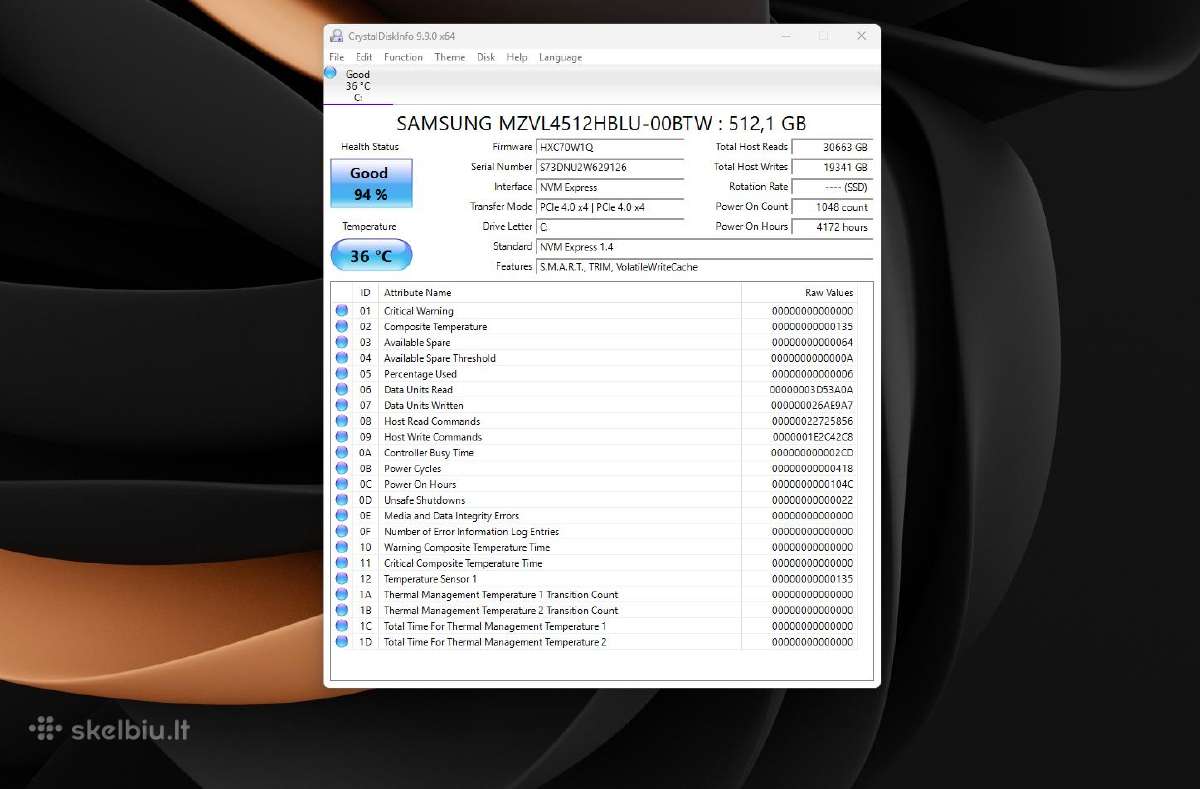Click the status orb for Available Spare row
This screenshot has height=789, width=1200.
342,342
